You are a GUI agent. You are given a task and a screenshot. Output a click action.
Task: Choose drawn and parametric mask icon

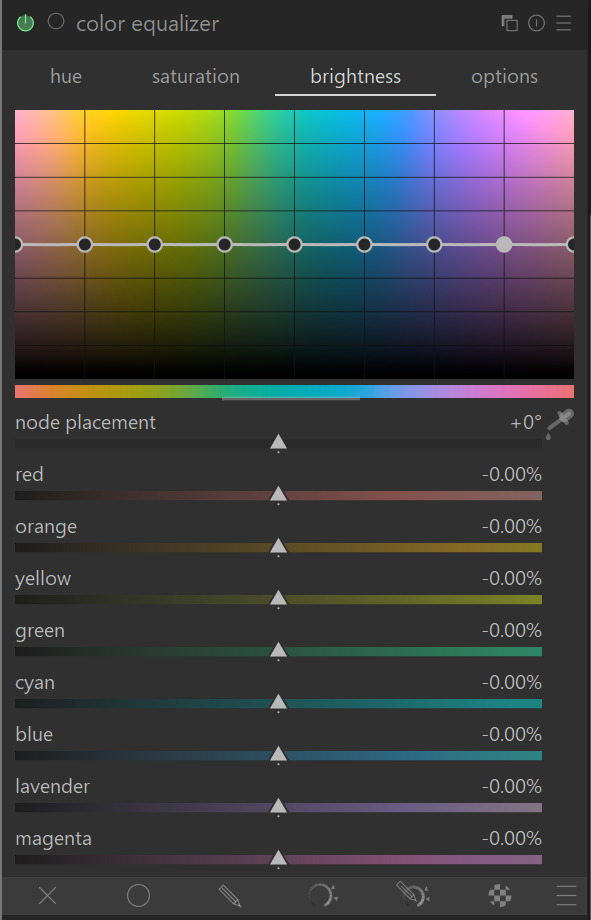coord(413,895)
